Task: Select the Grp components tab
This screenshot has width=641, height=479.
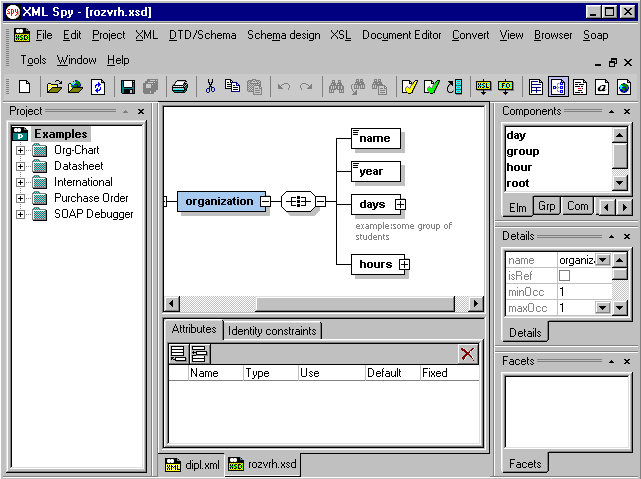Action: (x=547, y=206)
